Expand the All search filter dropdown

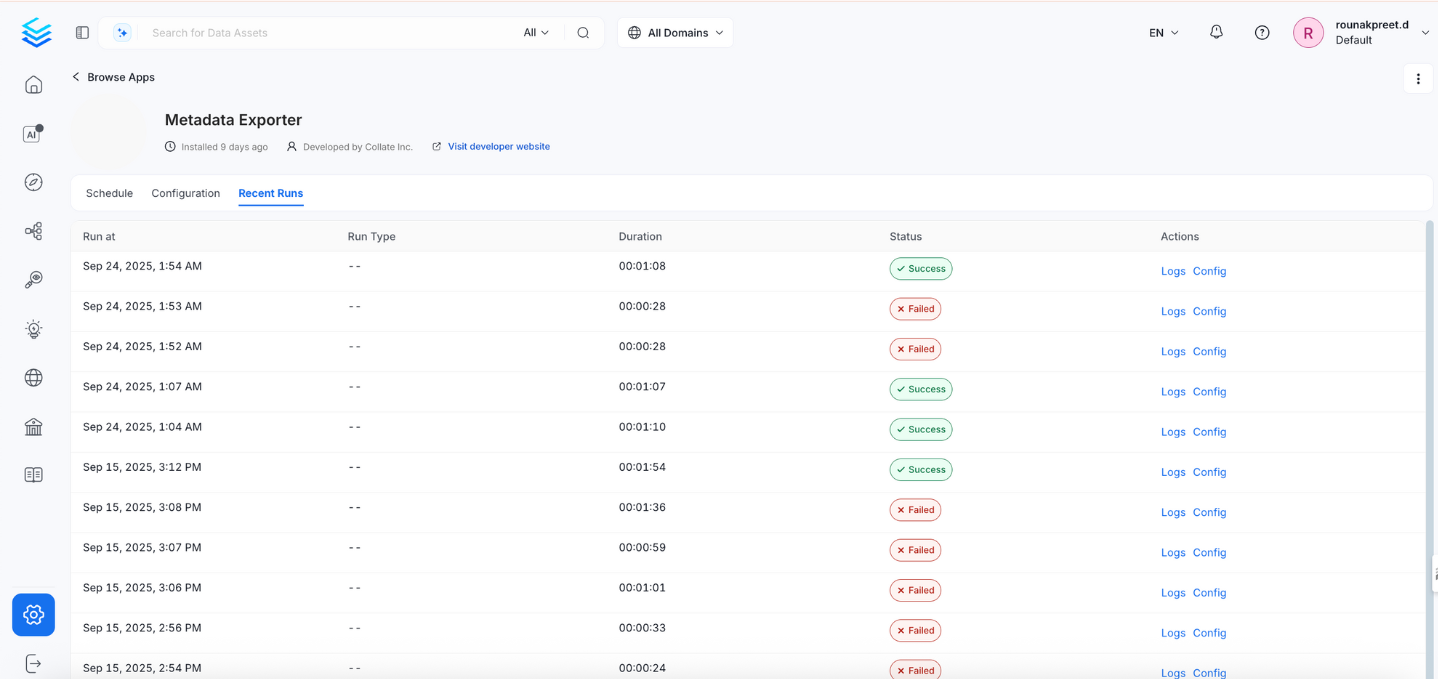coord(536,32)
